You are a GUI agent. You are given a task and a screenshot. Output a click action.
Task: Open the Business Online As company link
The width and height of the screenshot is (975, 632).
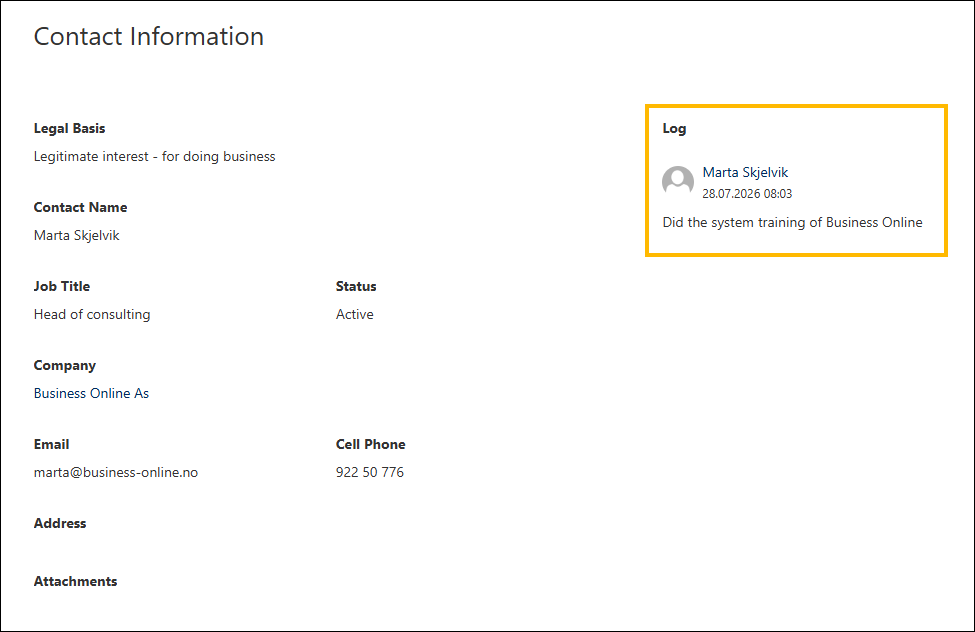pyautogui.click(x=91, y=393)
